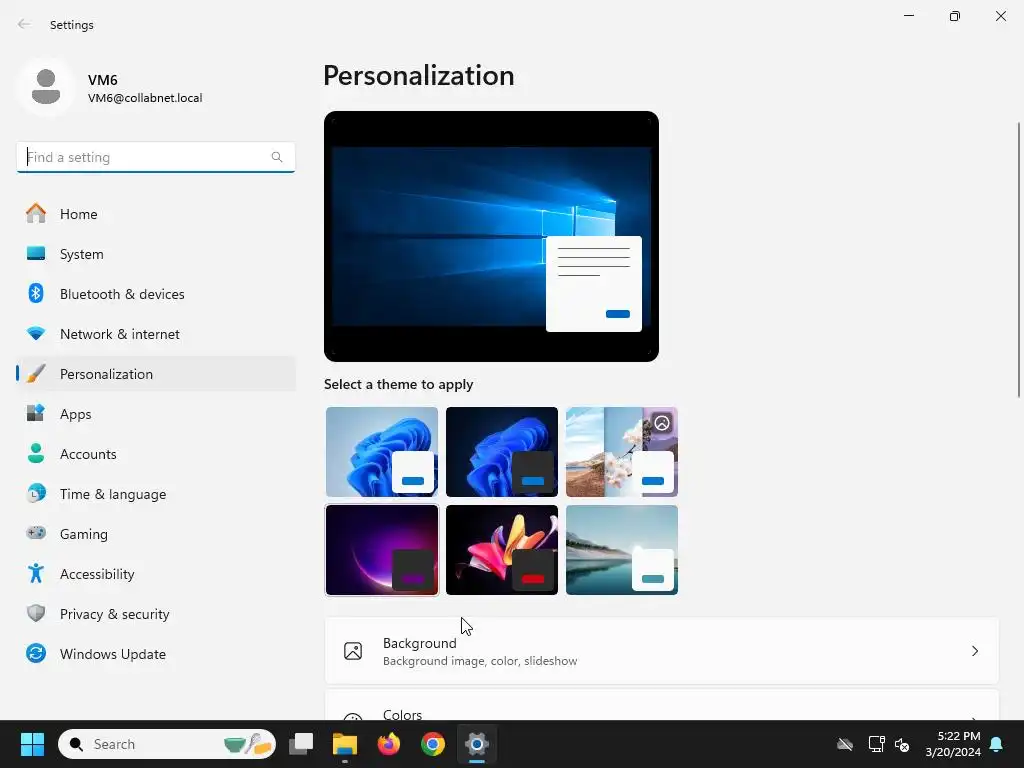Open the Home settings page

(156, 214)
